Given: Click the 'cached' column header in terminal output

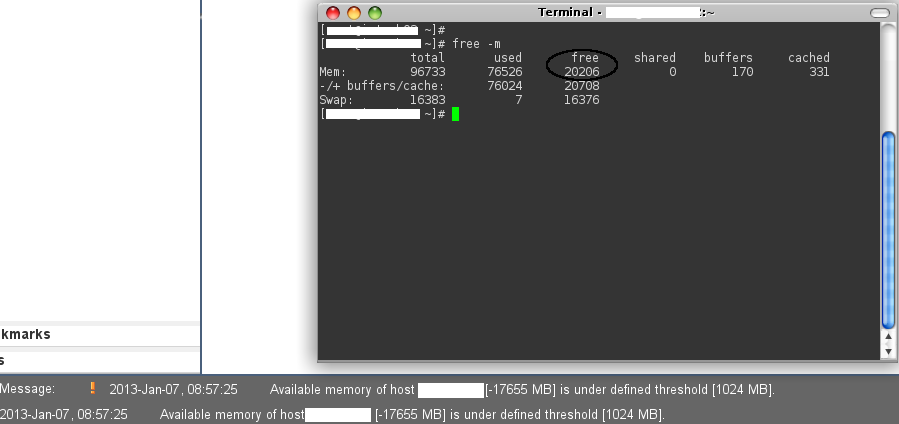Looking at the screenshot, I should click(x=808, y=58).
